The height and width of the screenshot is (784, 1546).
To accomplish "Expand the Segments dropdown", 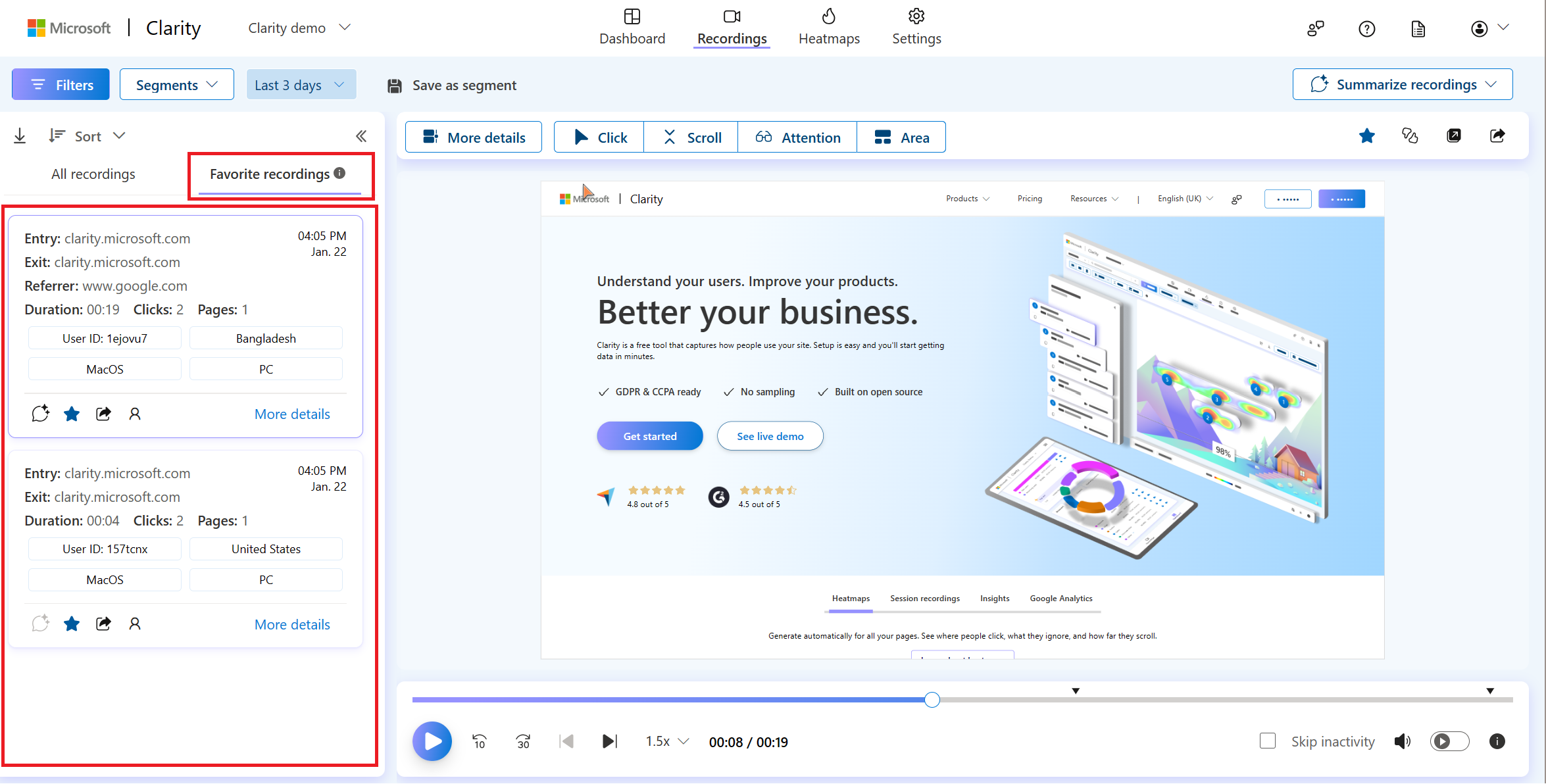I will tap(176, 84).
